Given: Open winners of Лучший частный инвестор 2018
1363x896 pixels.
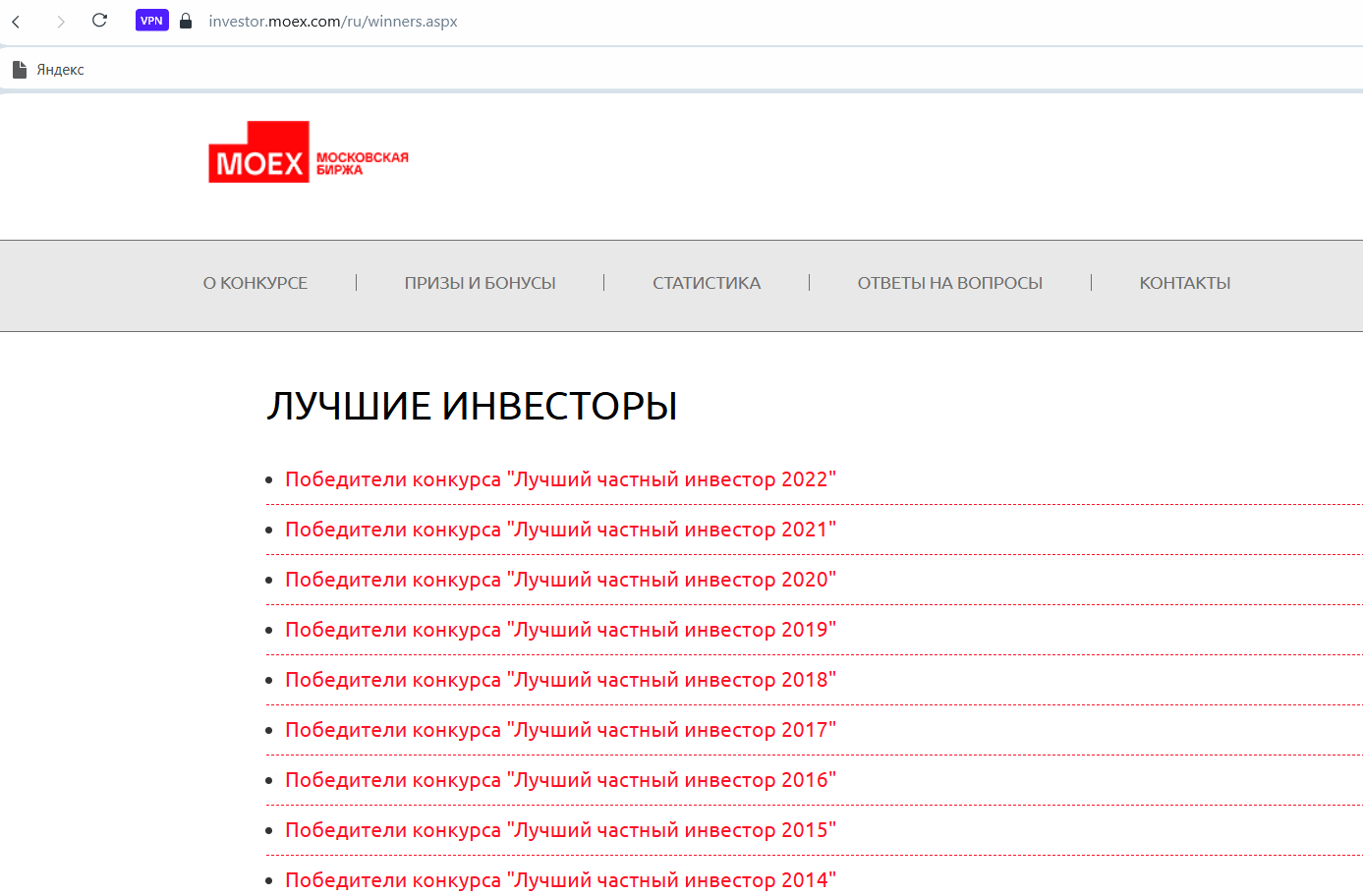Looking at the screenshot, I should click(560, 680).
